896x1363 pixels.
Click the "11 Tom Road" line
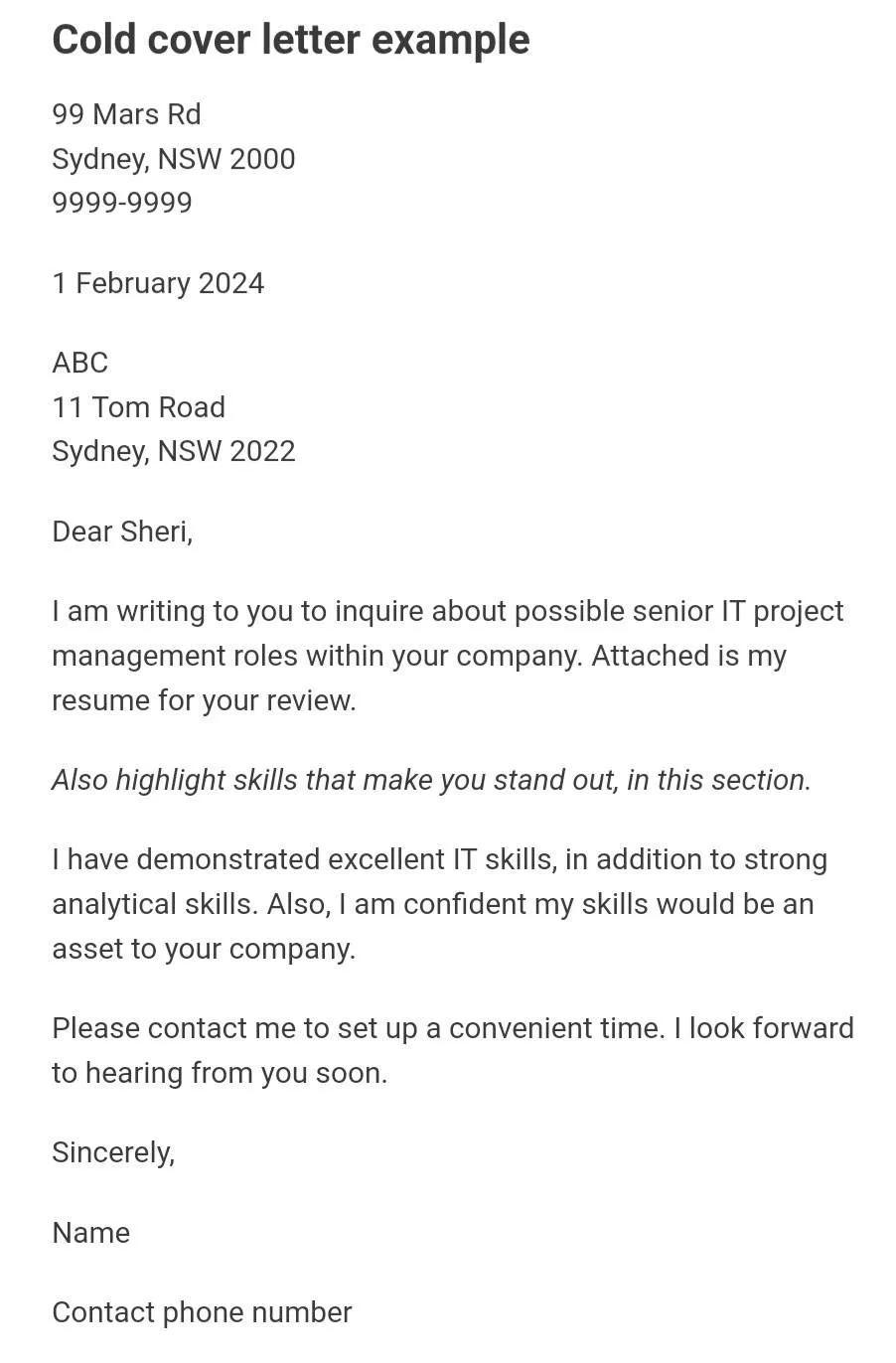(138, 407)
